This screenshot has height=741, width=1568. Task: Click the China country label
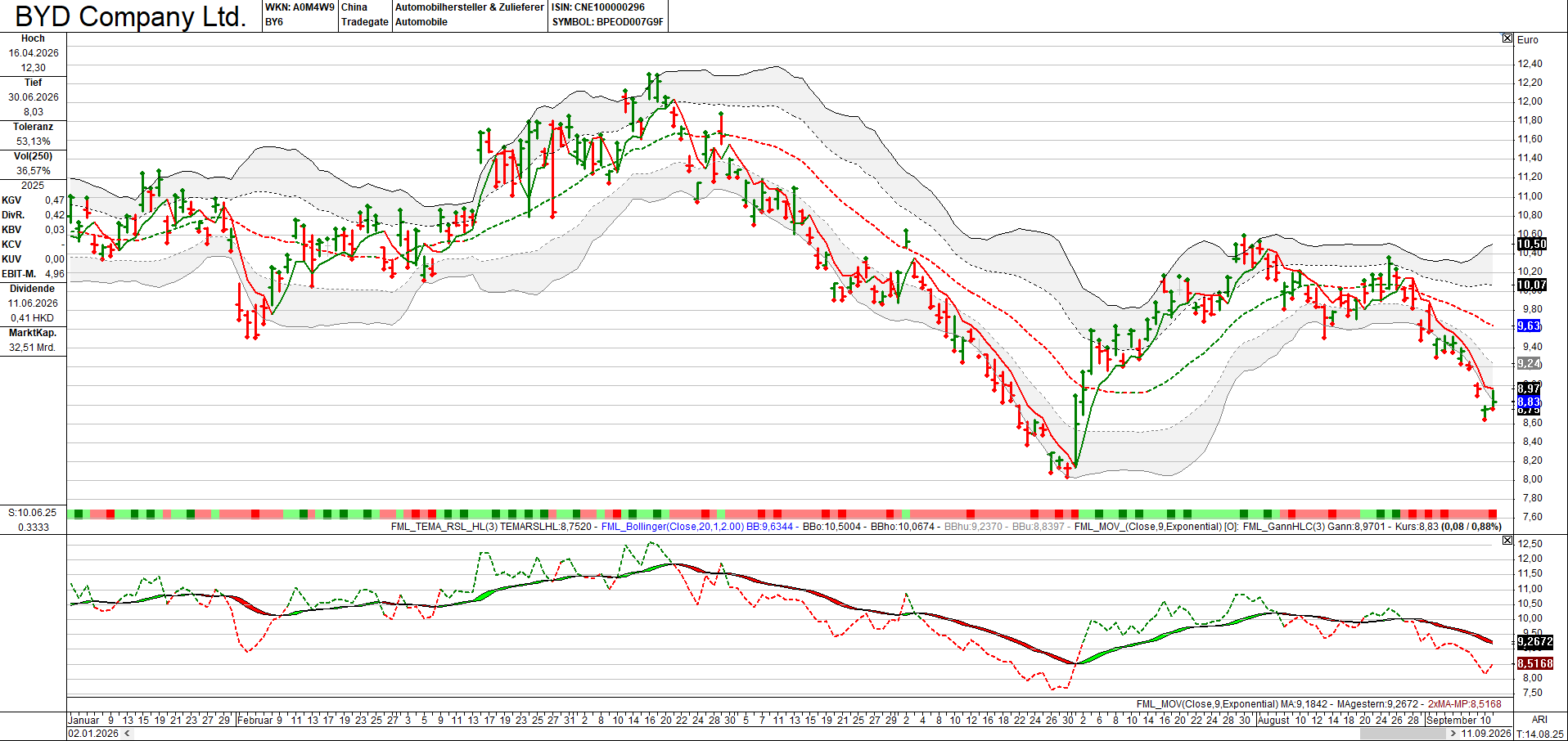tap(354, 7)
